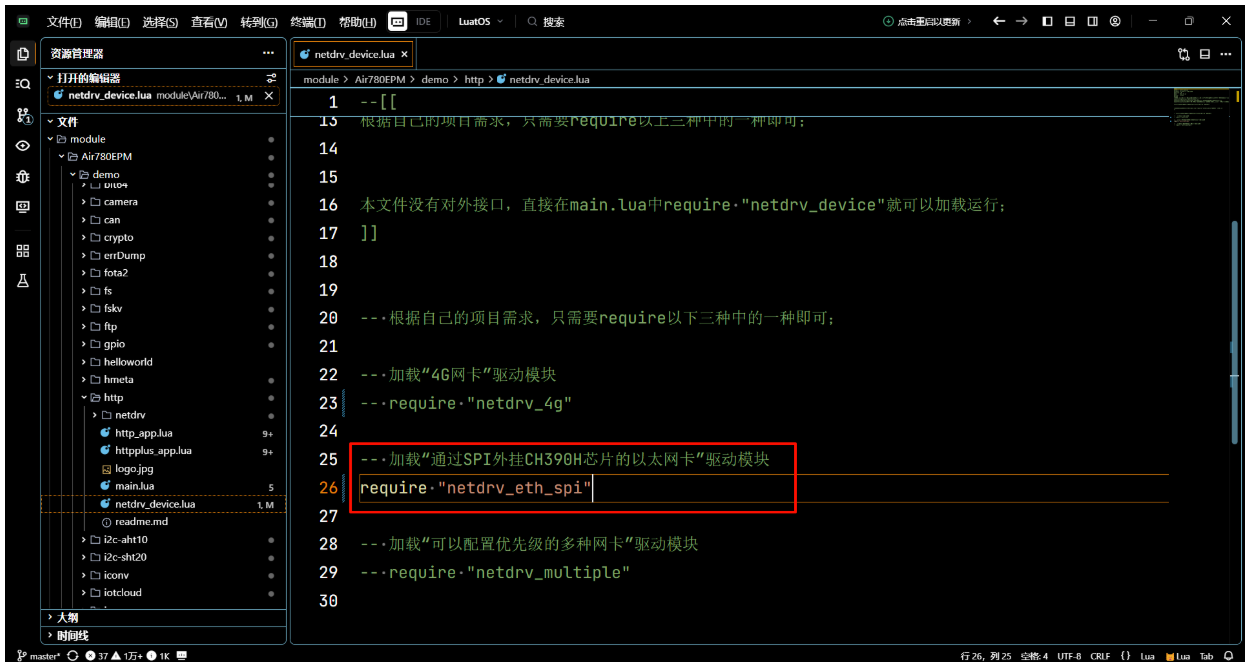Open the Run and Debug bug icon

(x=23, y=177)
